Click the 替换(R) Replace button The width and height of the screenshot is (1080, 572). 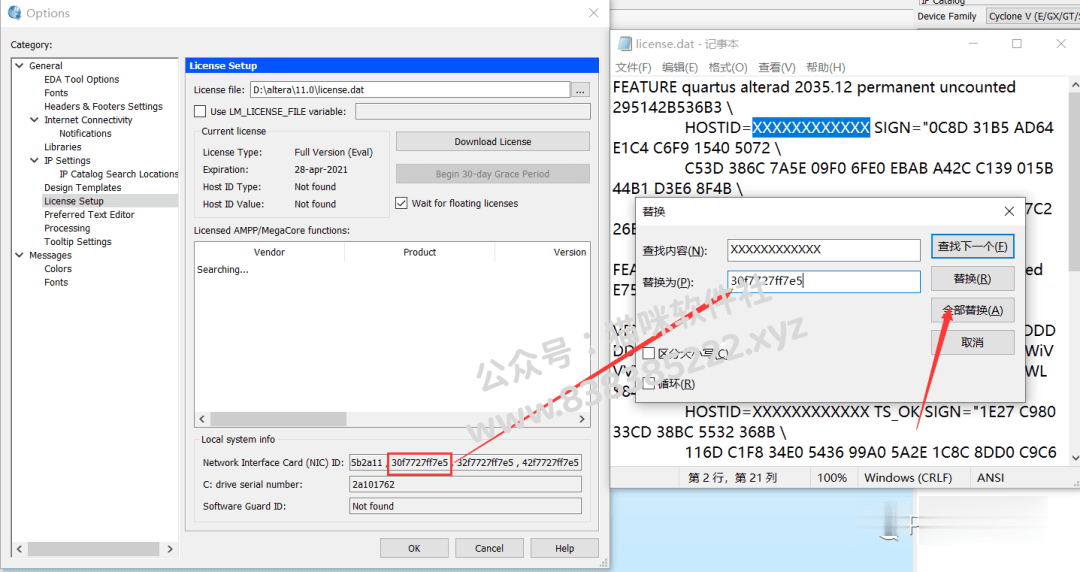coord(973,278)
